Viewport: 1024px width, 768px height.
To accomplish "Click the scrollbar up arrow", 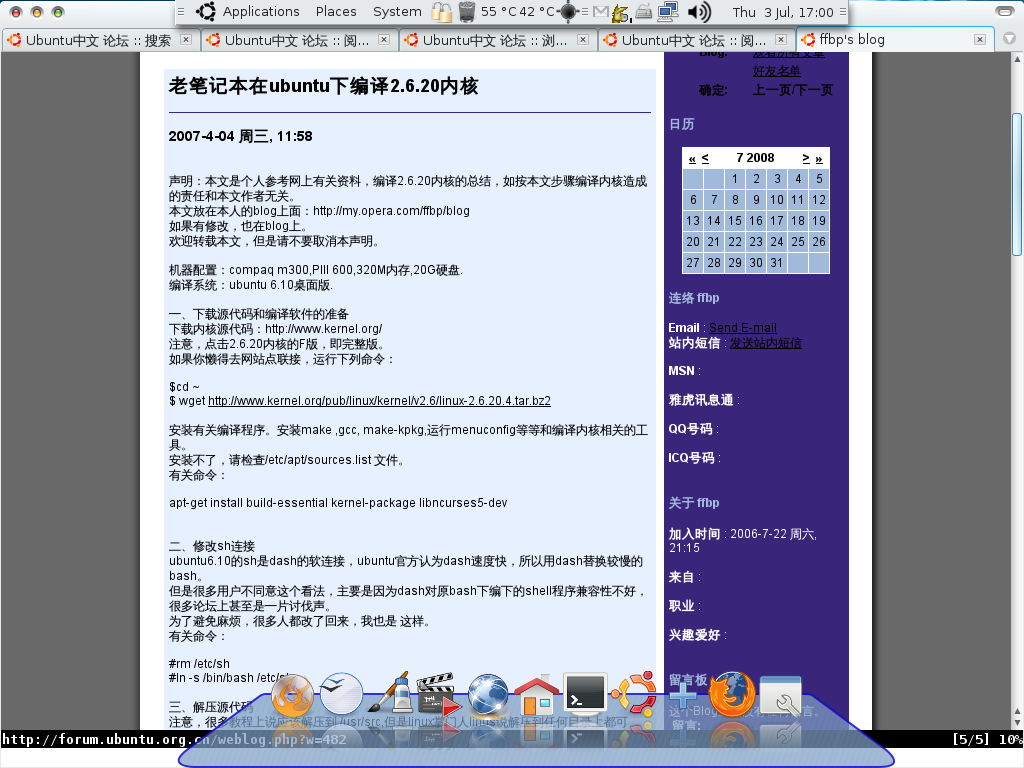I will tap(1017, 59).
